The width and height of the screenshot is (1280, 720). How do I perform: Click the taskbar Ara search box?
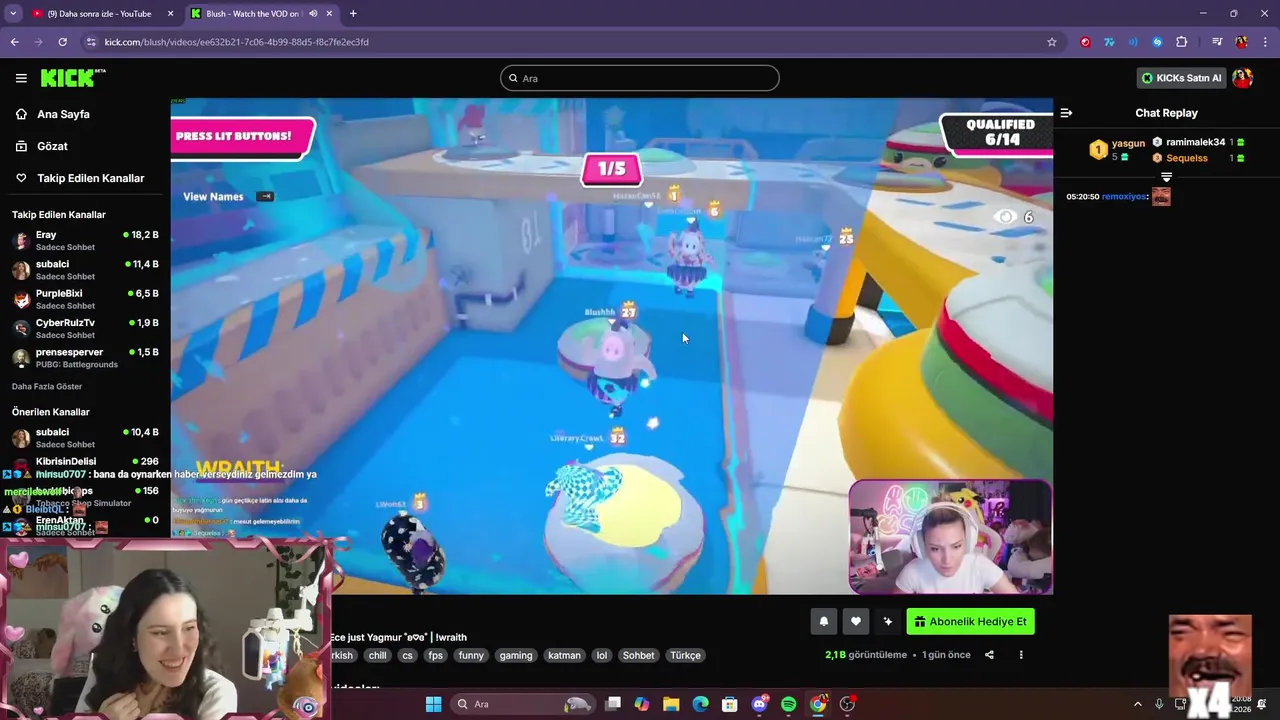pos(523,704)
